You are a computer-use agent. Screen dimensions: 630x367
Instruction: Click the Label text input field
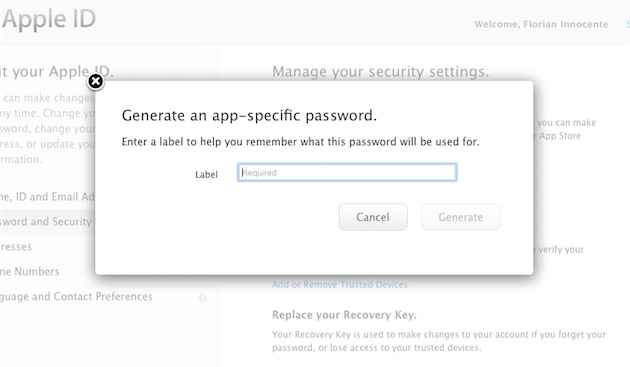click(x=347, y=172)
